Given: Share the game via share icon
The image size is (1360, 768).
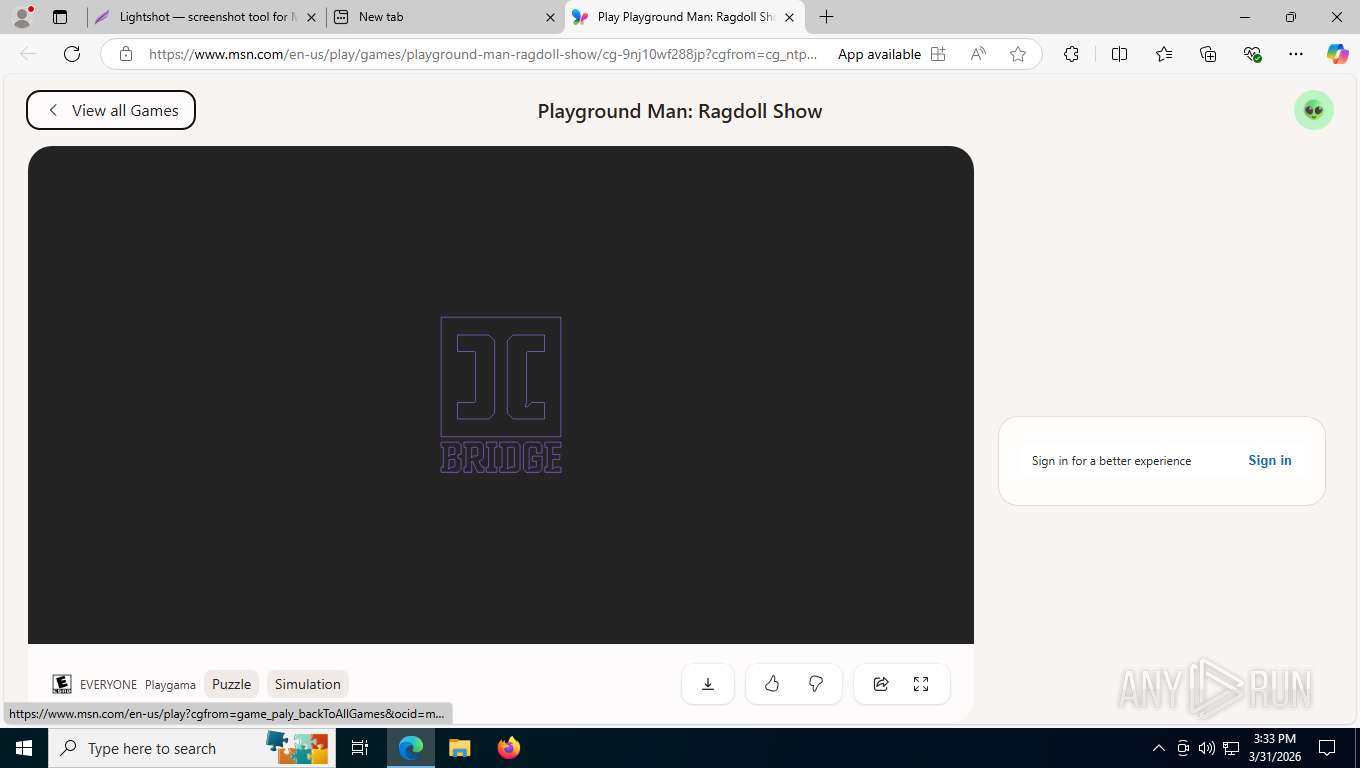Looking at the screenshot, I should click(881, 684).
